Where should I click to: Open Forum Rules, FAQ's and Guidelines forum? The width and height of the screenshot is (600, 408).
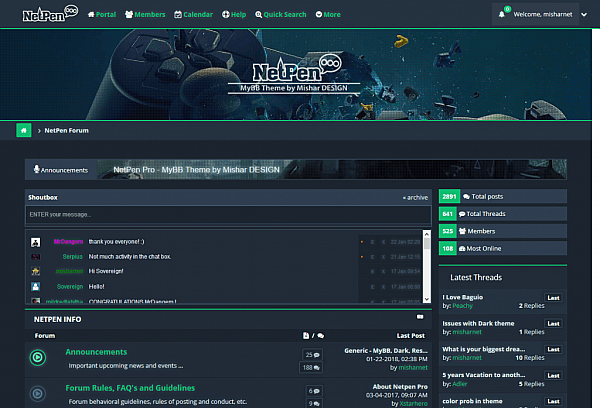(x=130, y=388)
